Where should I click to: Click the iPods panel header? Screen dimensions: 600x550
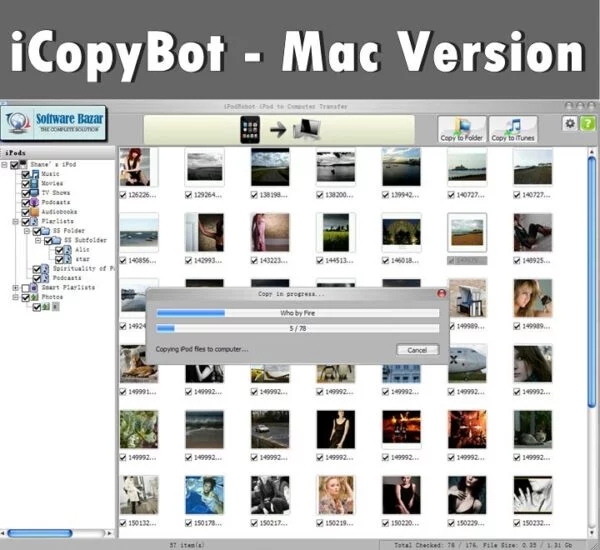(x=57, y=153)
